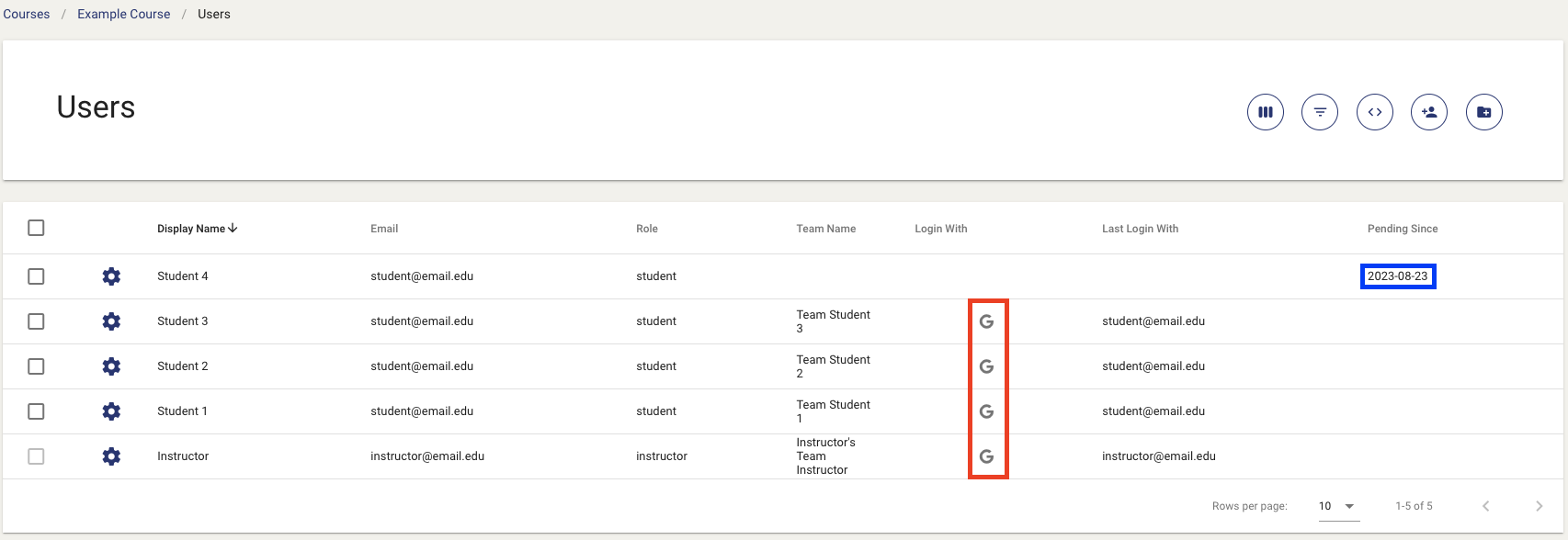Click the Users breadcrumb text
The height and width of the screenshot is (540, 1568).
coord(214,14)
